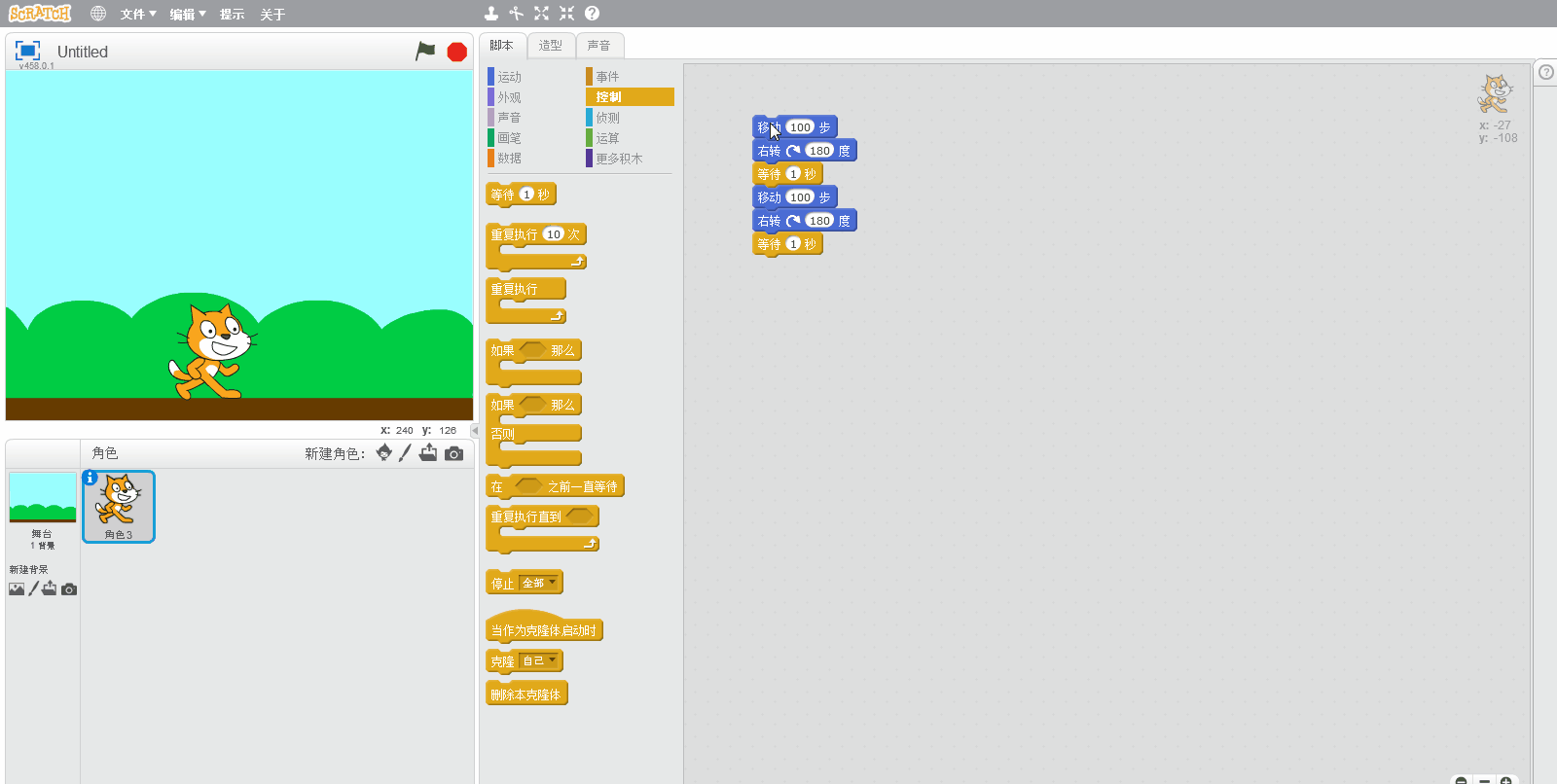The width and height of the screenshot is (1557, 784).
Task: Open the 编辑 menu
Action: 187,15
